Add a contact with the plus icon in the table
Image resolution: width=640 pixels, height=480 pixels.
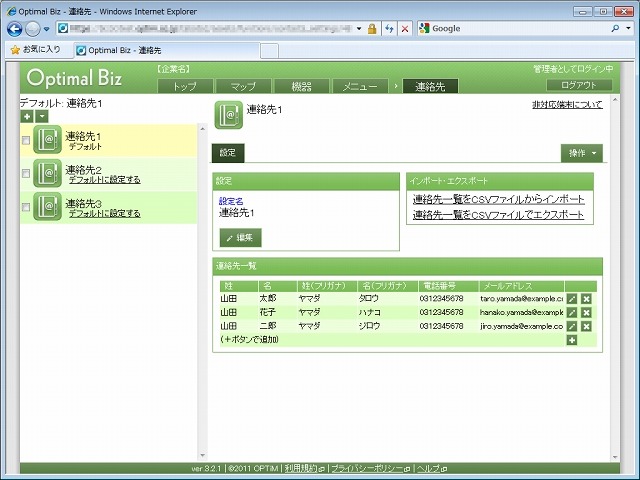pyautogui.click(x=572, y=340)
